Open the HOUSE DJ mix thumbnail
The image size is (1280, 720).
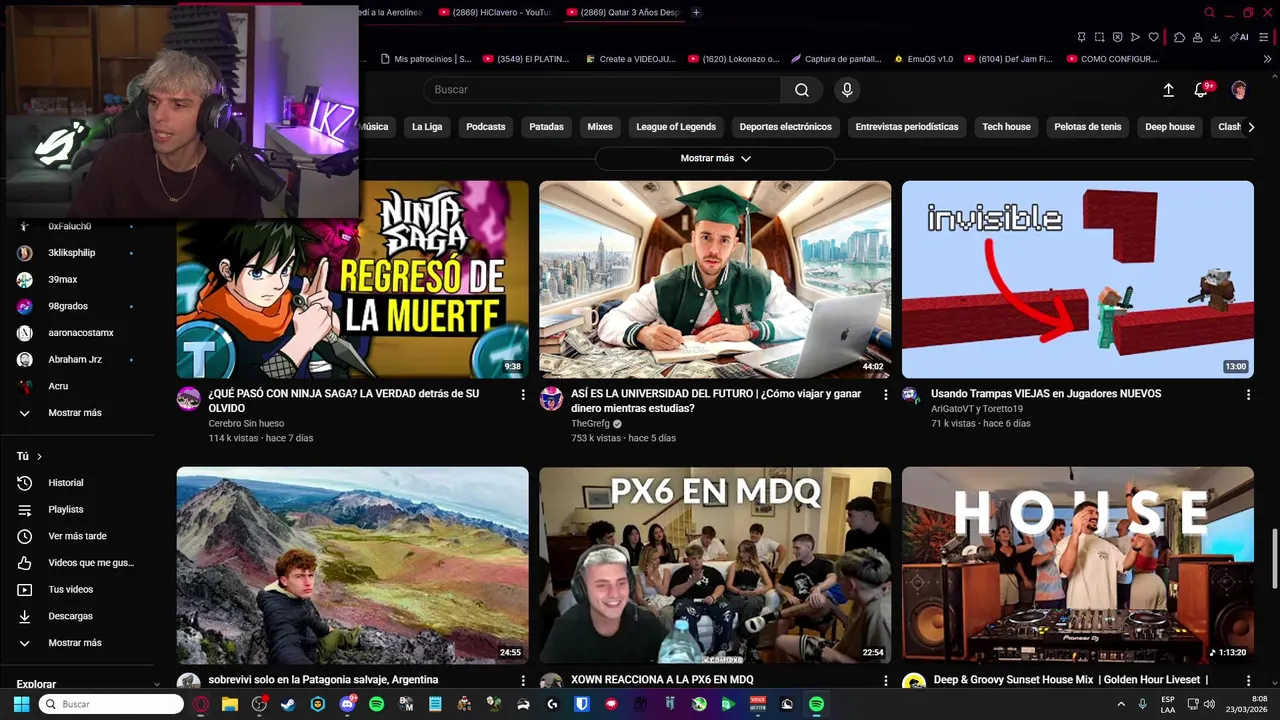point(1077,565)
